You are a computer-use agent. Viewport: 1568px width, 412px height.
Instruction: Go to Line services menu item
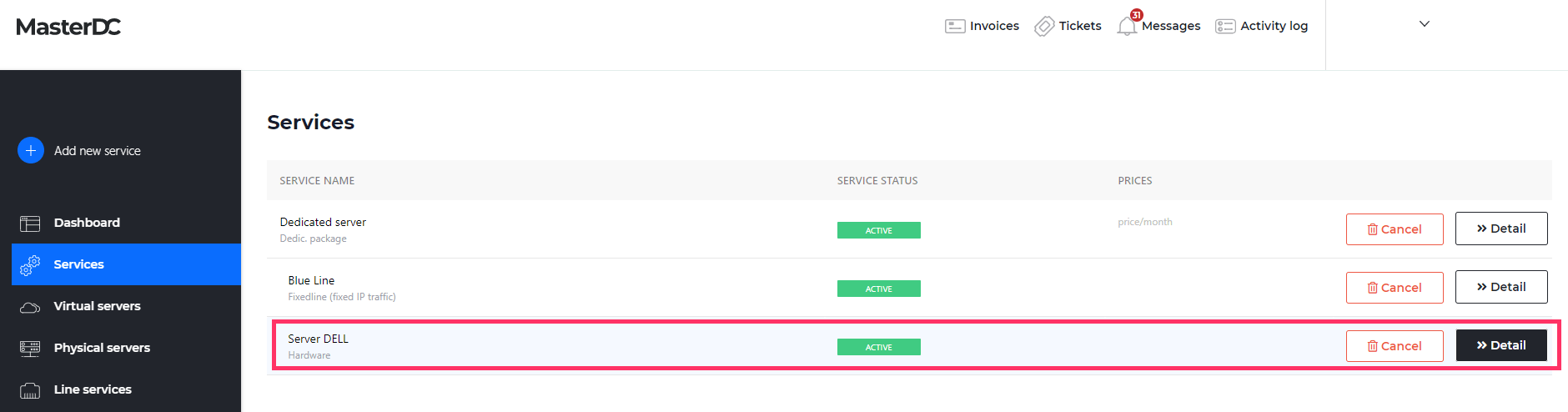coord(93,389)
